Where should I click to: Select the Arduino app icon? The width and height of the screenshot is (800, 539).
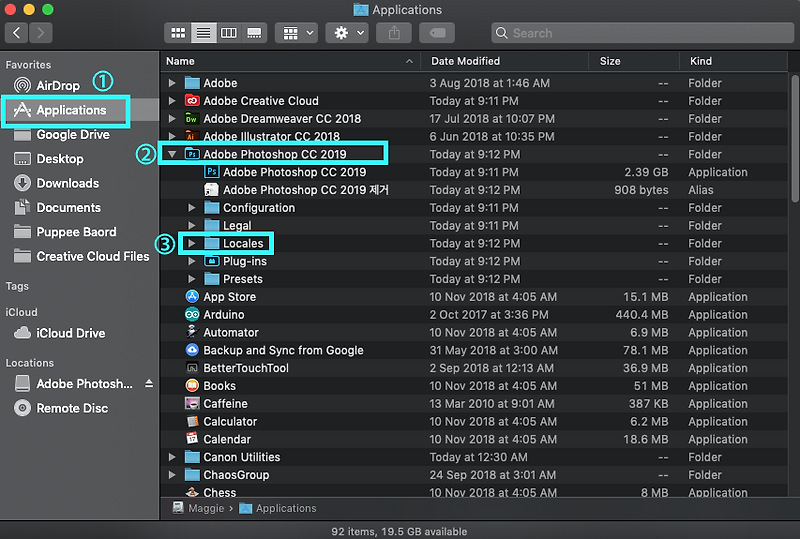tap(192, 314)
